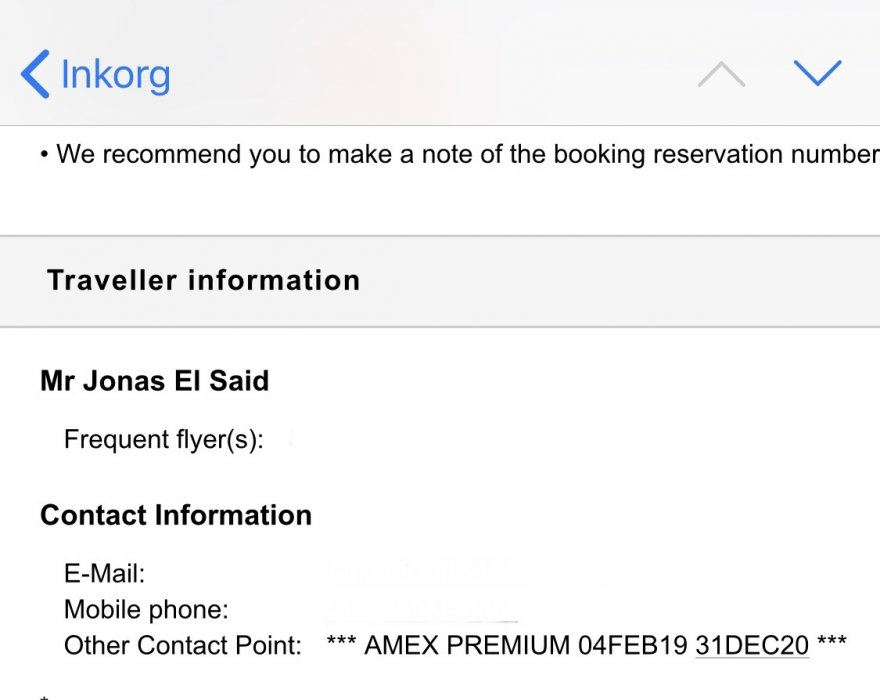Return to the Inkorg mailbox label
880x700 pixels.
click(115, 75)
